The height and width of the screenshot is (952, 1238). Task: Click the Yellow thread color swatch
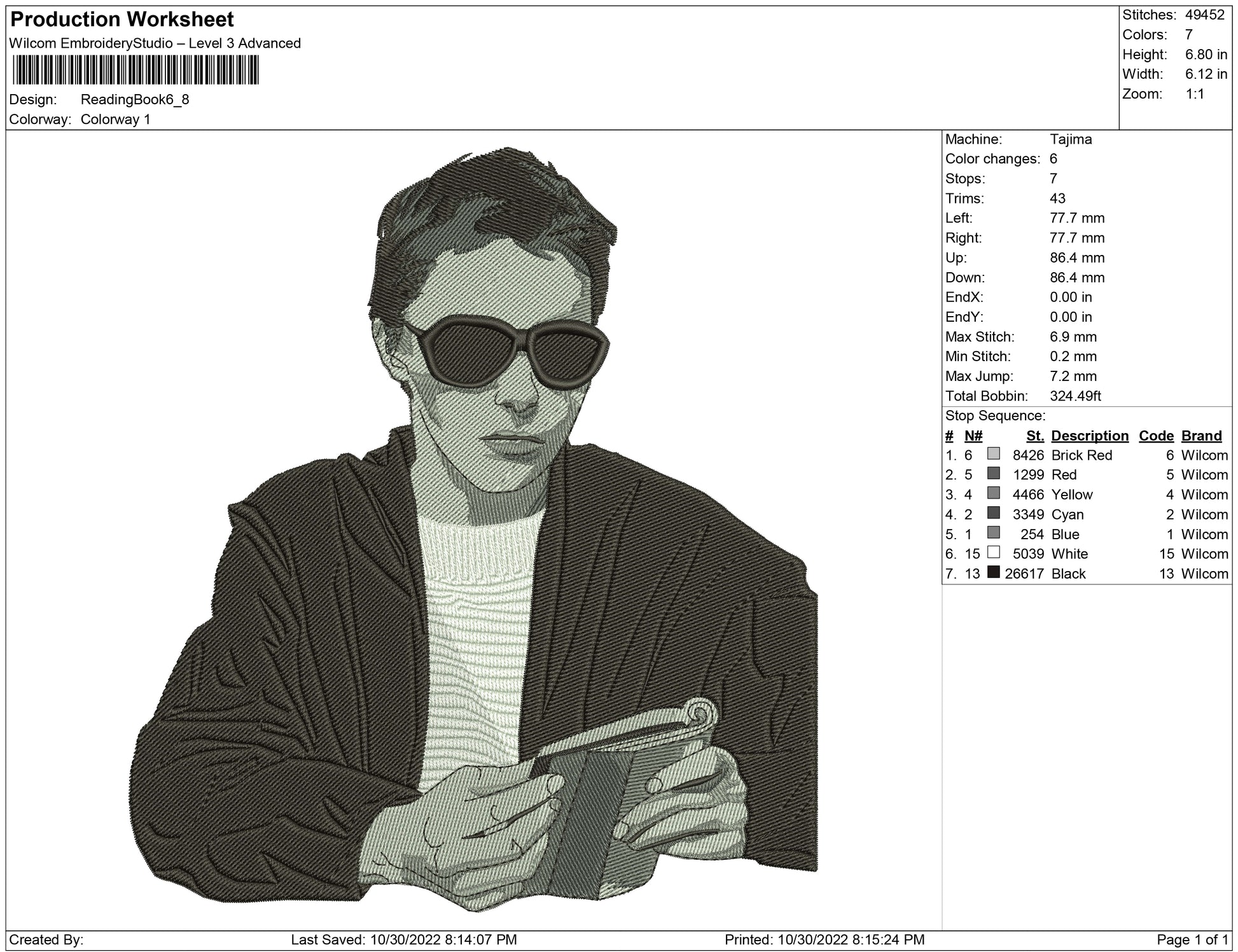point(993,493)
